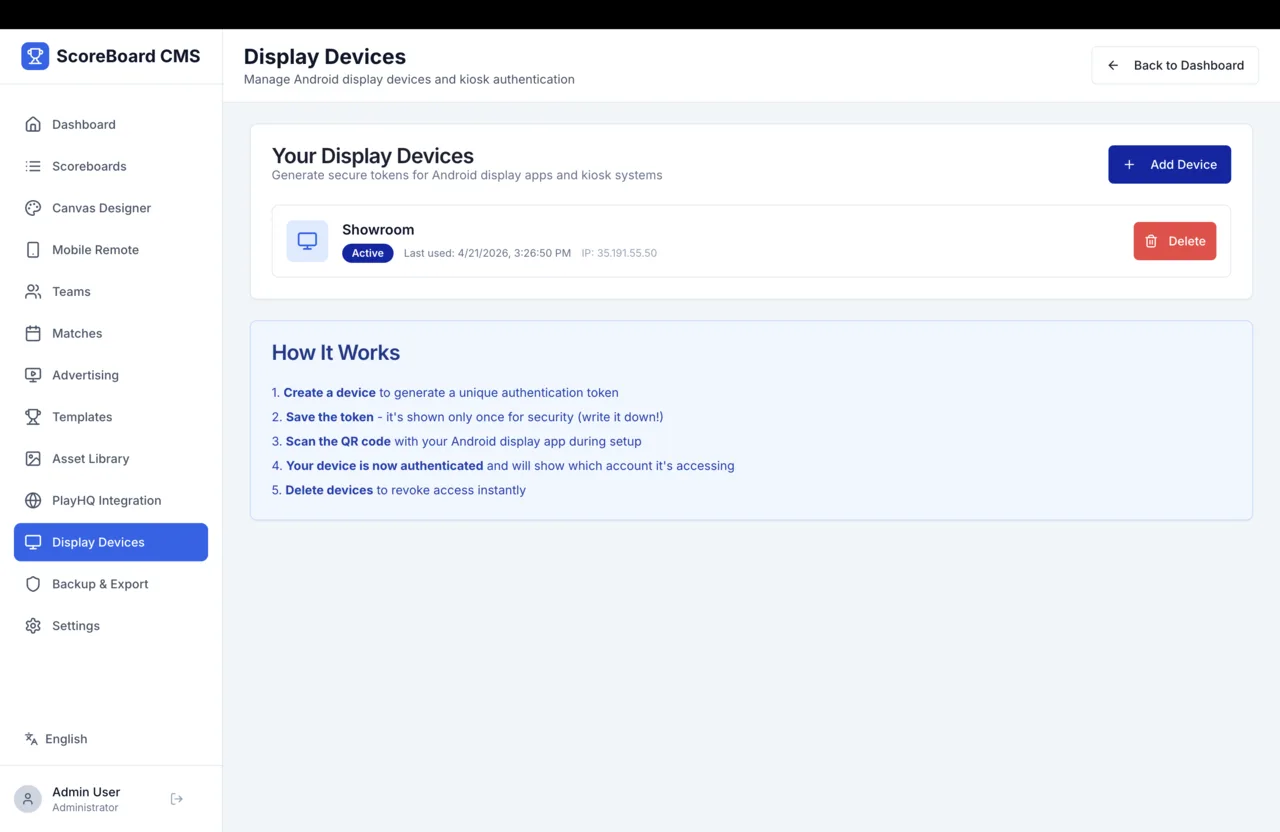This screenshot has width=1280, height=832.
Task: Click the ScoreBoard CMS trophy logo
Action: tap(36, 55)
